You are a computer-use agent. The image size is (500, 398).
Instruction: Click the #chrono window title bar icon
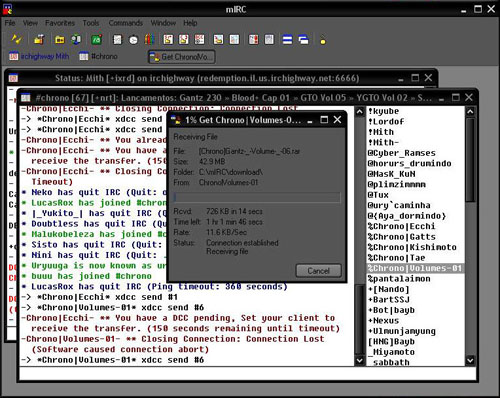pos(26,98)
